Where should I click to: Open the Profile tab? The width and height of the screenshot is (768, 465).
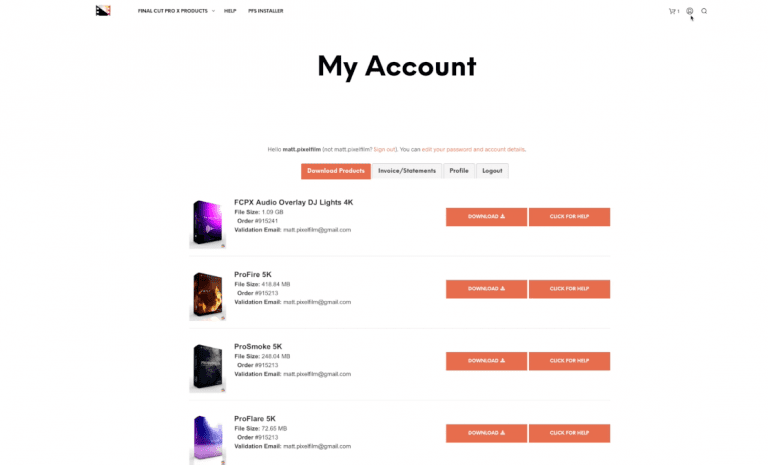click(x=459, y=171)
